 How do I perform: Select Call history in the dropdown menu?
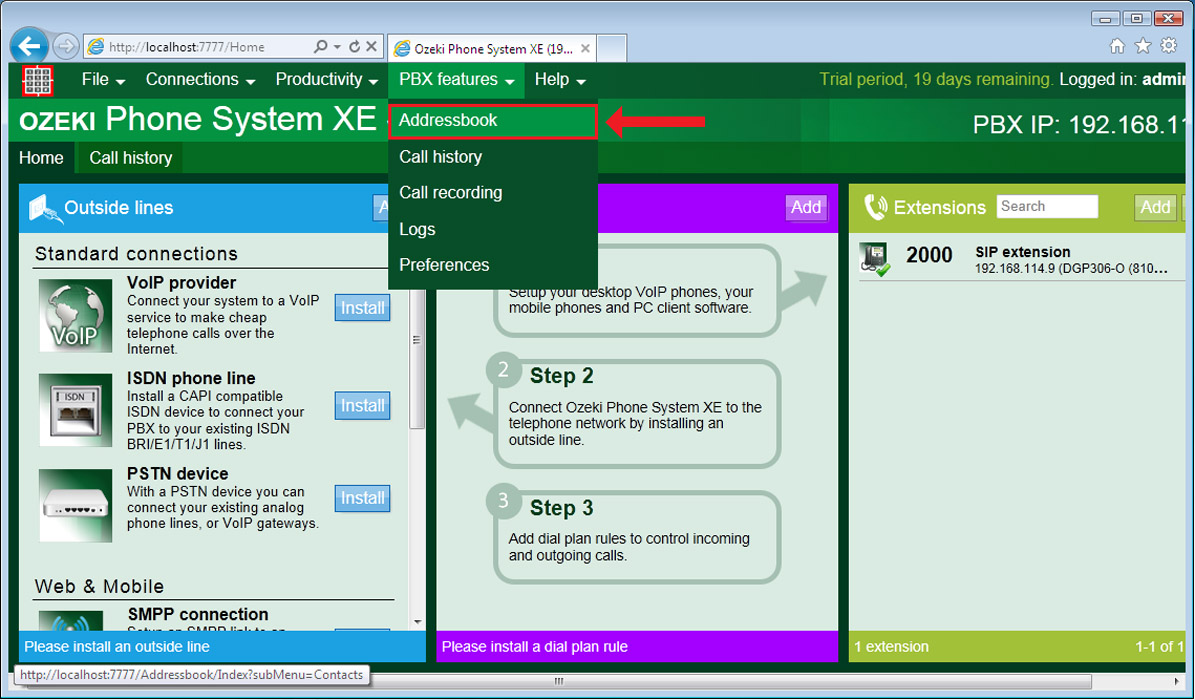pos(493,157)
